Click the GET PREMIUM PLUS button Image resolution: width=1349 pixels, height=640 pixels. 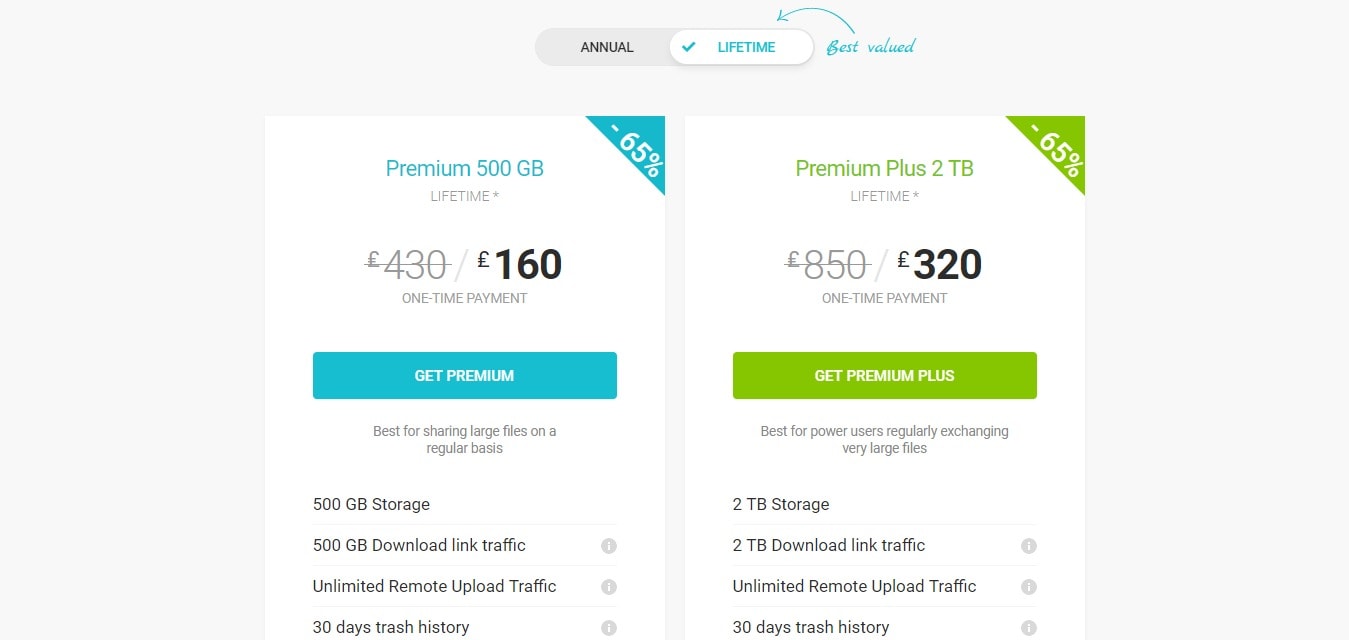[885, 376]
